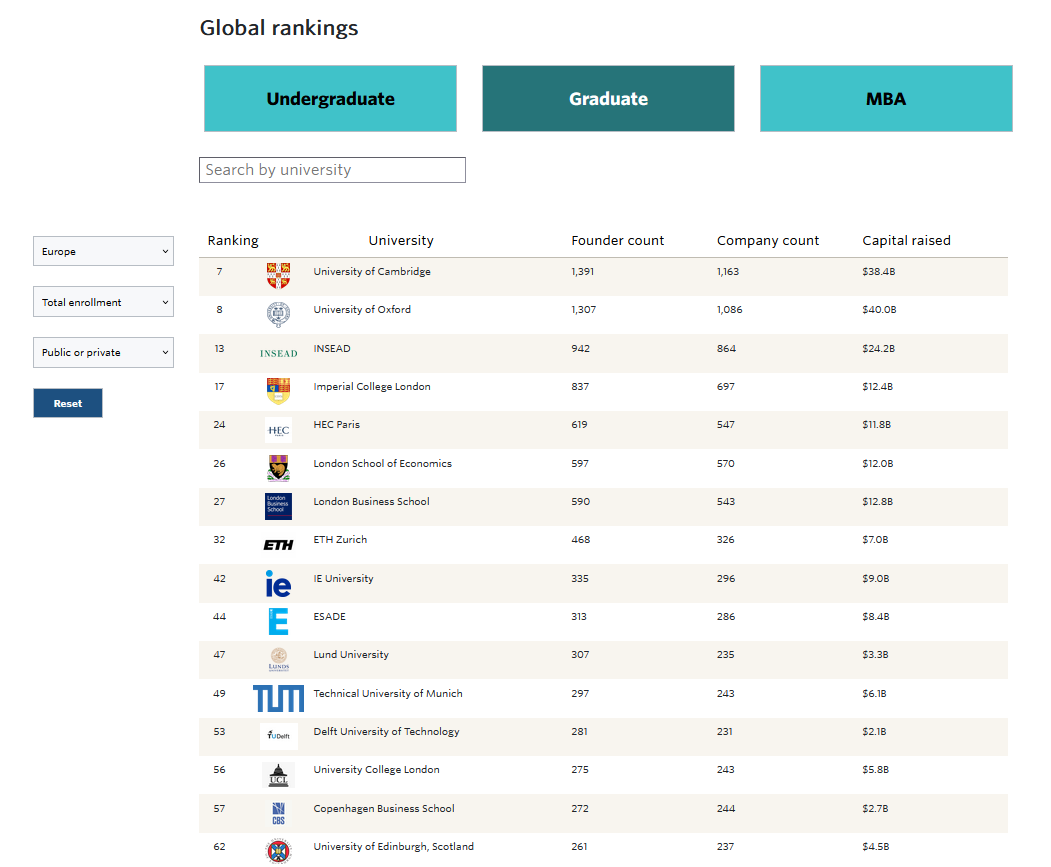
Task: Click Oxford's company count 1,086
Action: point(729,310)
